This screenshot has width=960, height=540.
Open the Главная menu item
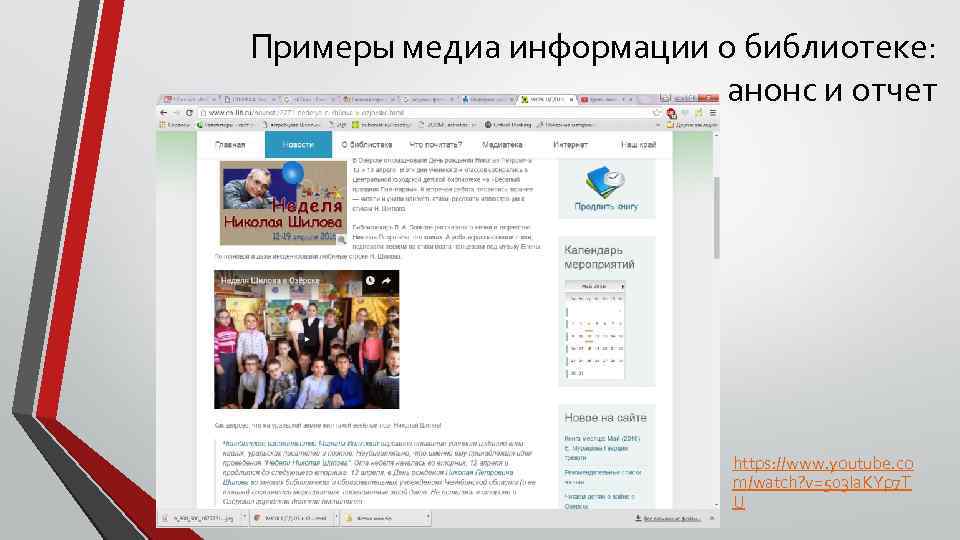click(230, 145)
